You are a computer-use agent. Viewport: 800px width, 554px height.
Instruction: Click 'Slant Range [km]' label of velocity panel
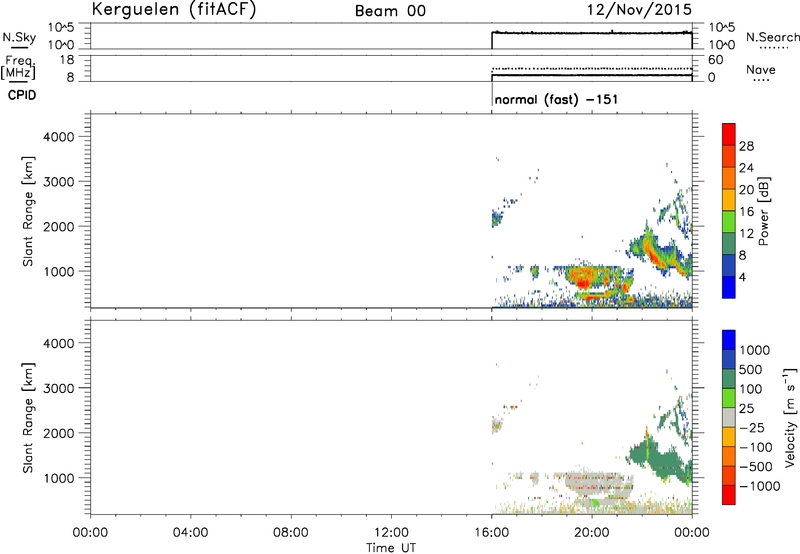(x=28, y=418)
